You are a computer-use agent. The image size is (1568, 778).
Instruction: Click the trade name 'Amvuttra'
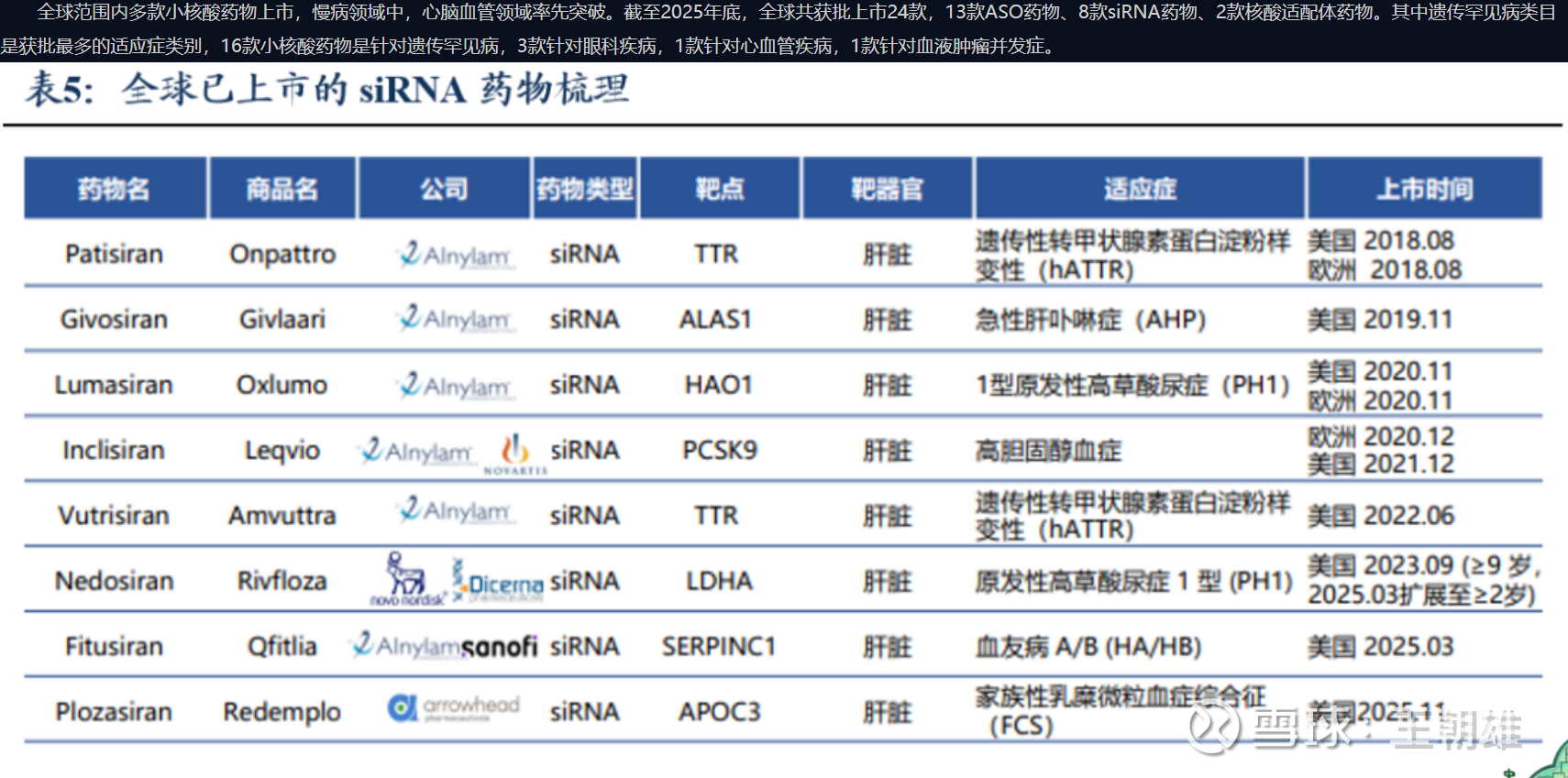click(x=282, y=515)
